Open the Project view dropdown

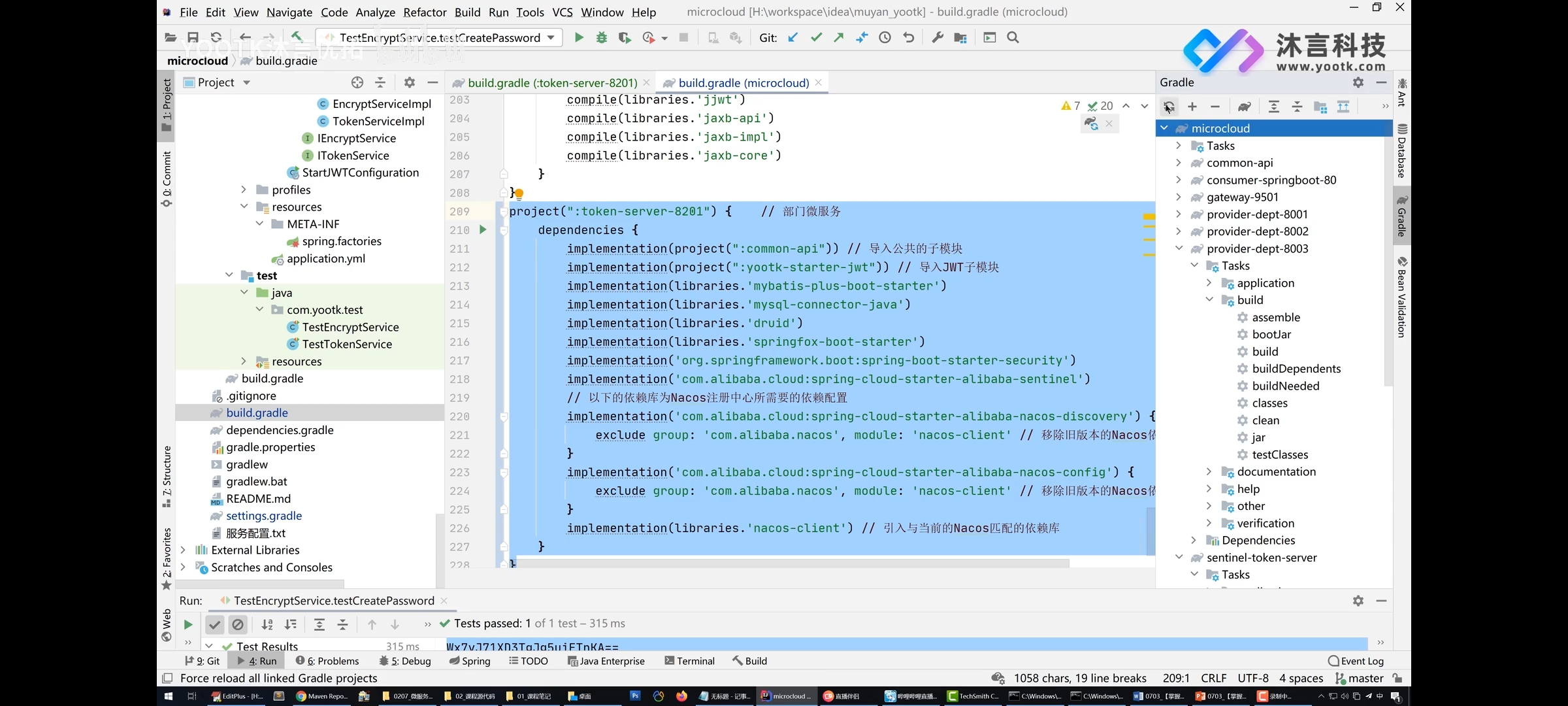pyautogui.click(x=246, y=82)
